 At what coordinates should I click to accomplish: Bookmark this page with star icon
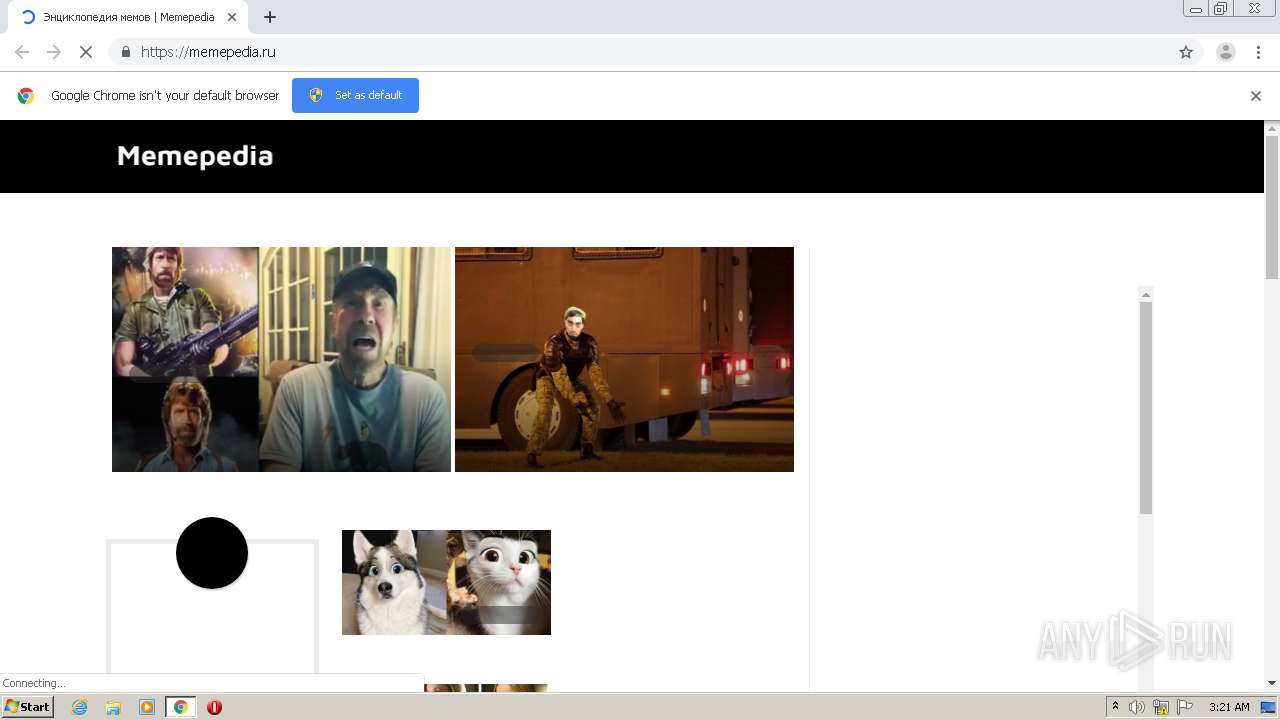pos(1186,52)
